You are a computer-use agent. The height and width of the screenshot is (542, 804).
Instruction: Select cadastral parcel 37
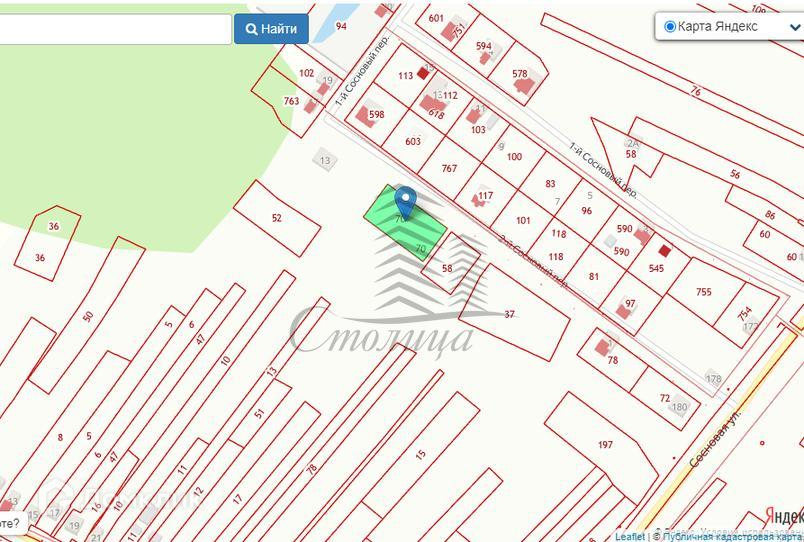point(514,313)
